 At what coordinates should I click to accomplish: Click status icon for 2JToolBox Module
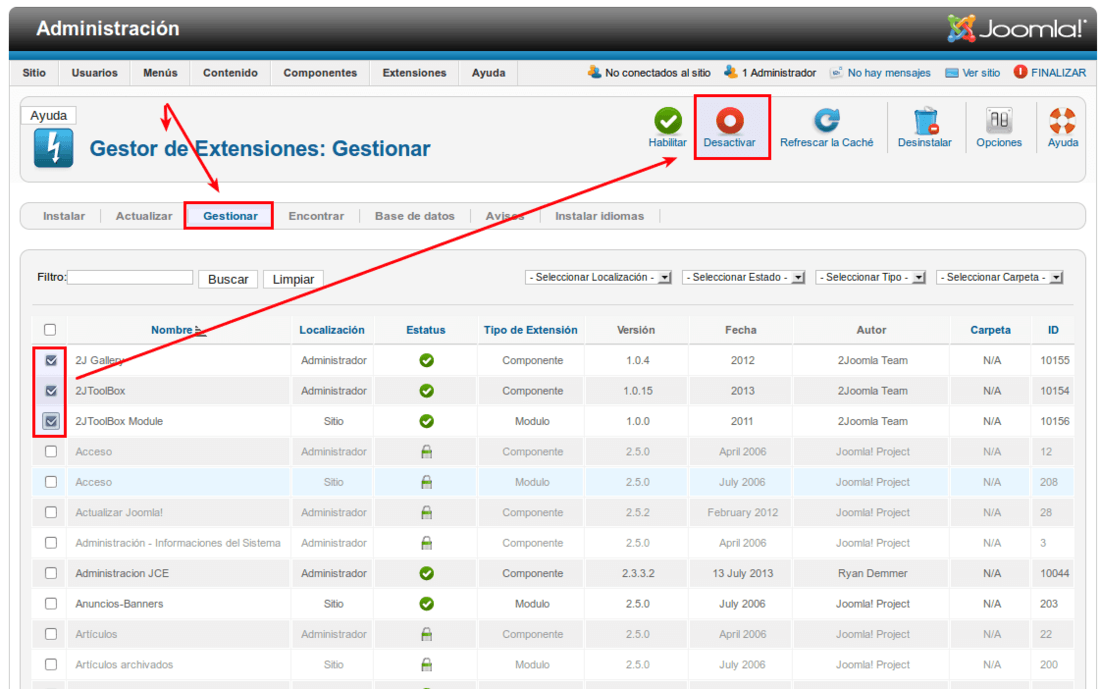(427, 421)
